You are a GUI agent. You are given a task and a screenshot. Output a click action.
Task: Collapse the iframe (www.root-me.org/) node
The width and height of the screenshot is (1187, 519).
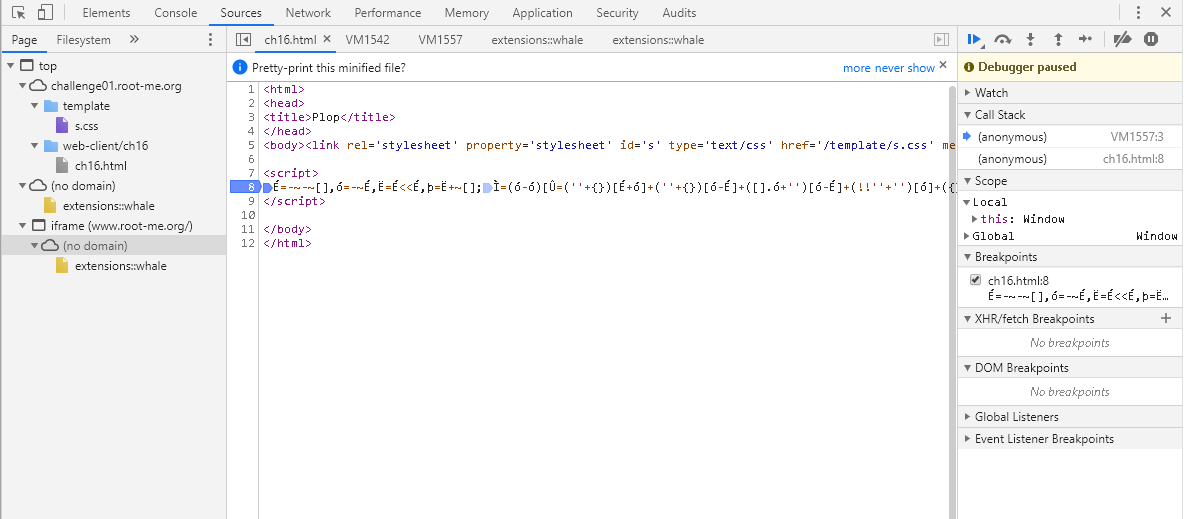(x=23, y=225)
